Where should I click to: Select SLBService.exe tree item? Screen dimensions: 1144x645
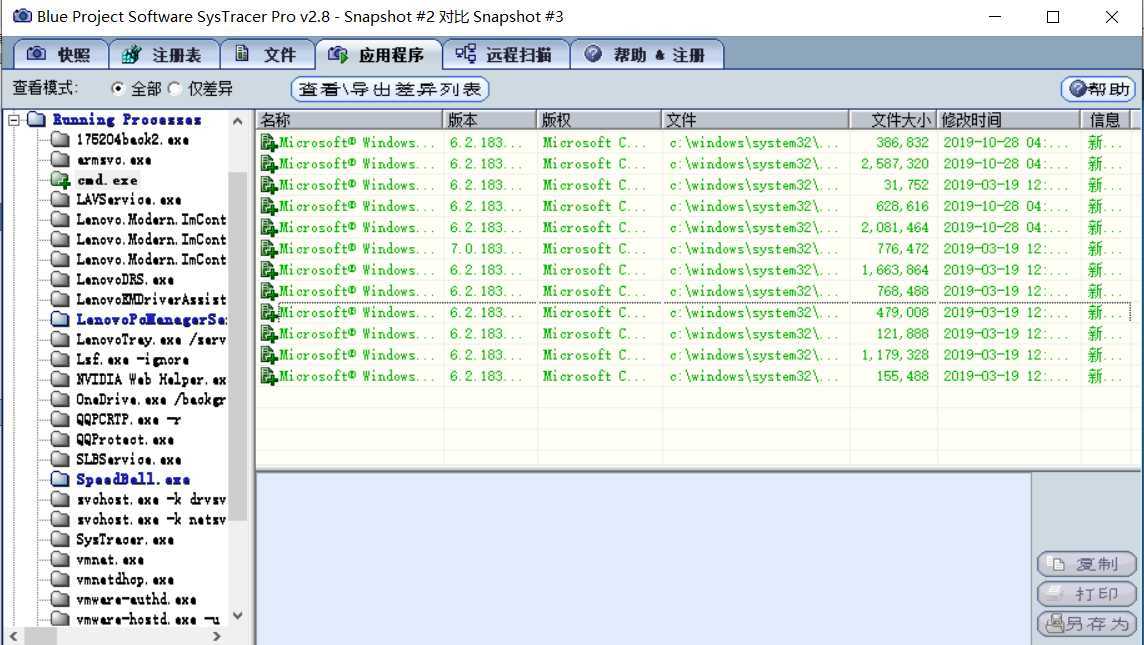128,460
